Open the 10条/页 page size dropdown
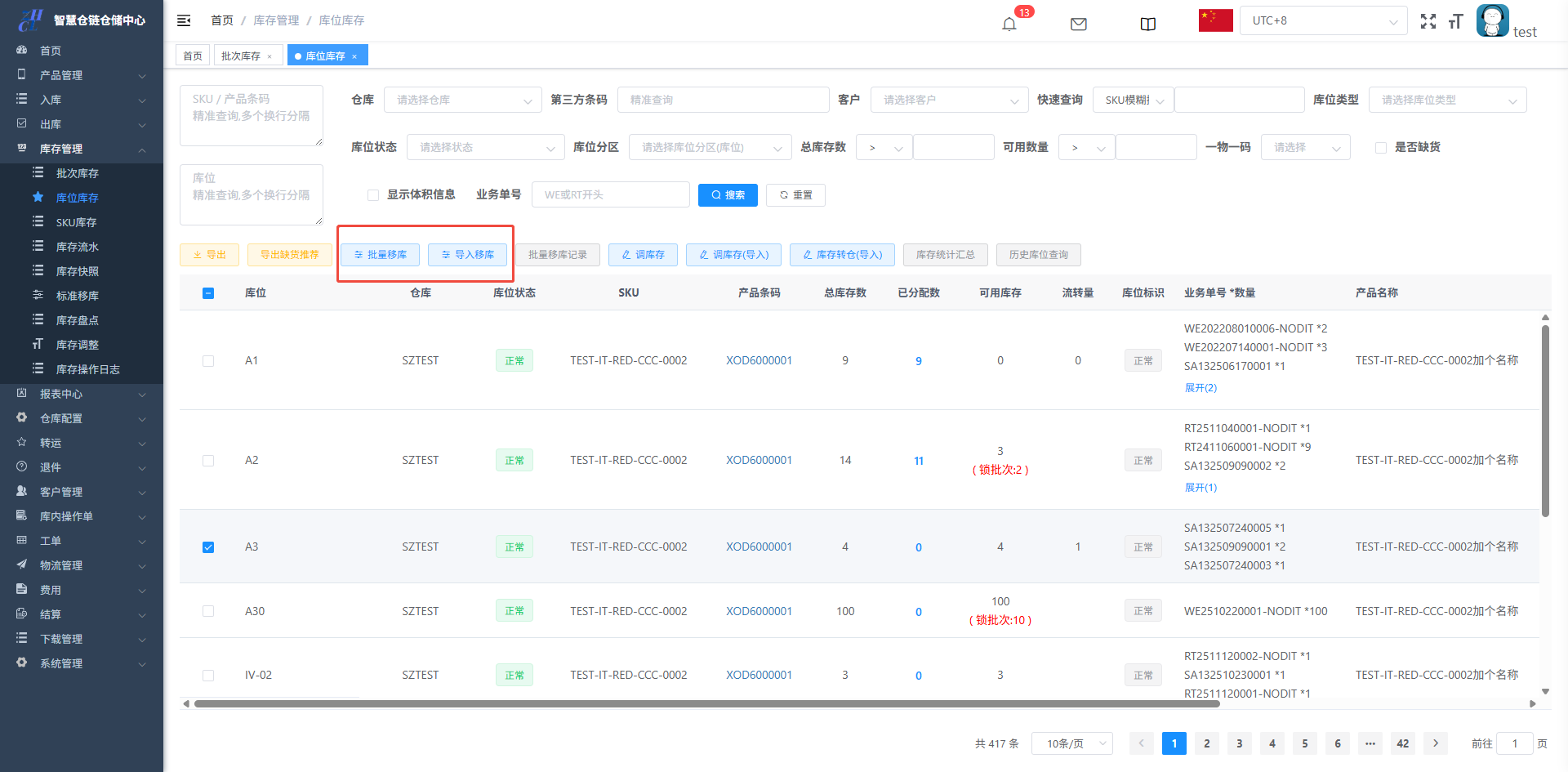The height and width of the screenshot is (772, 1568). coord(1071,743)
